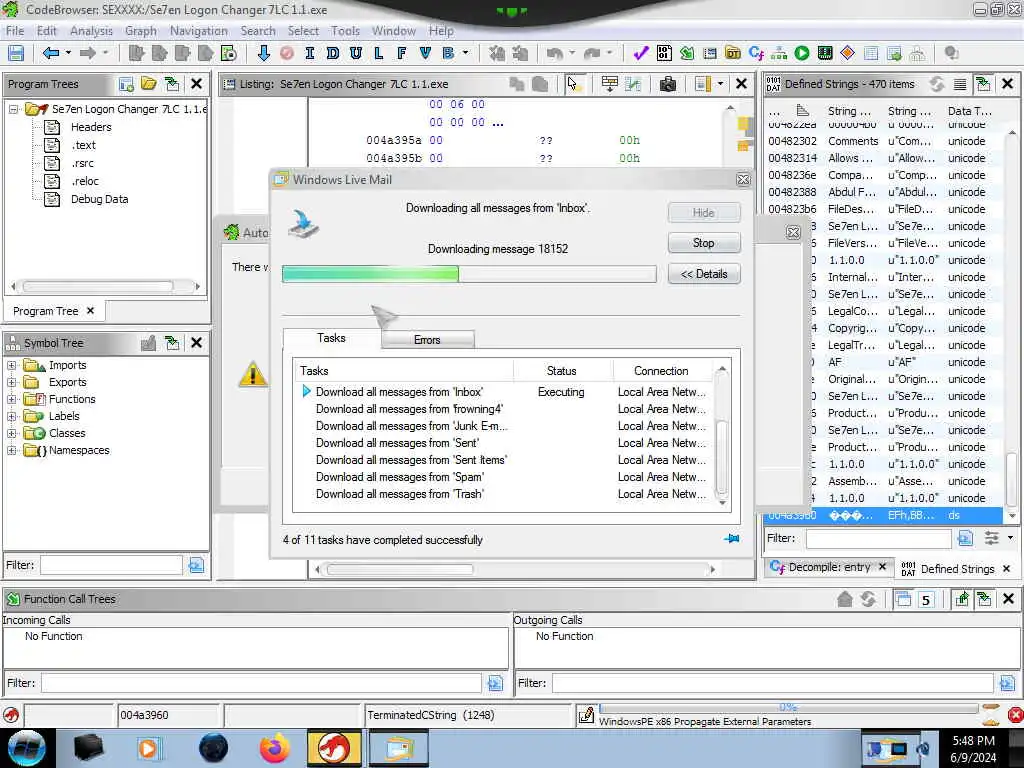This screenshot has width=1024, height=768.
Task: Click the Function Call Trees home icon
Action: (844, 599)
